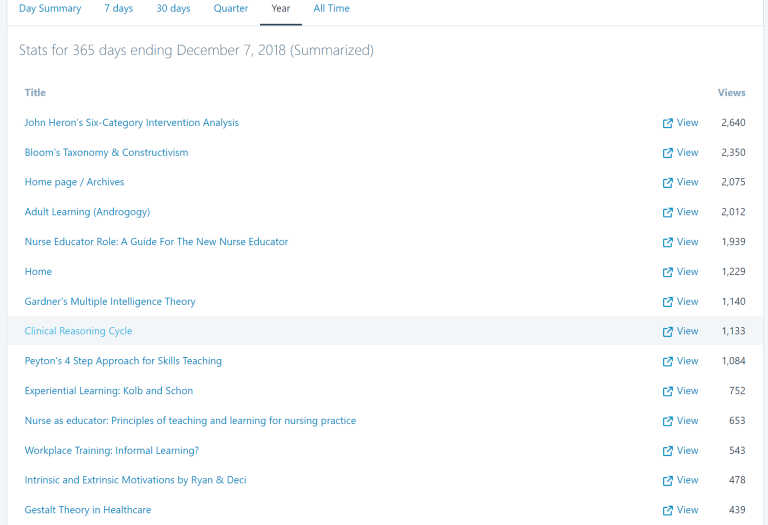Open external View icon for John Heron's Six-Category row
This screenshot has height=525, width=768.
pyautogui.click(x=668, y=123)
